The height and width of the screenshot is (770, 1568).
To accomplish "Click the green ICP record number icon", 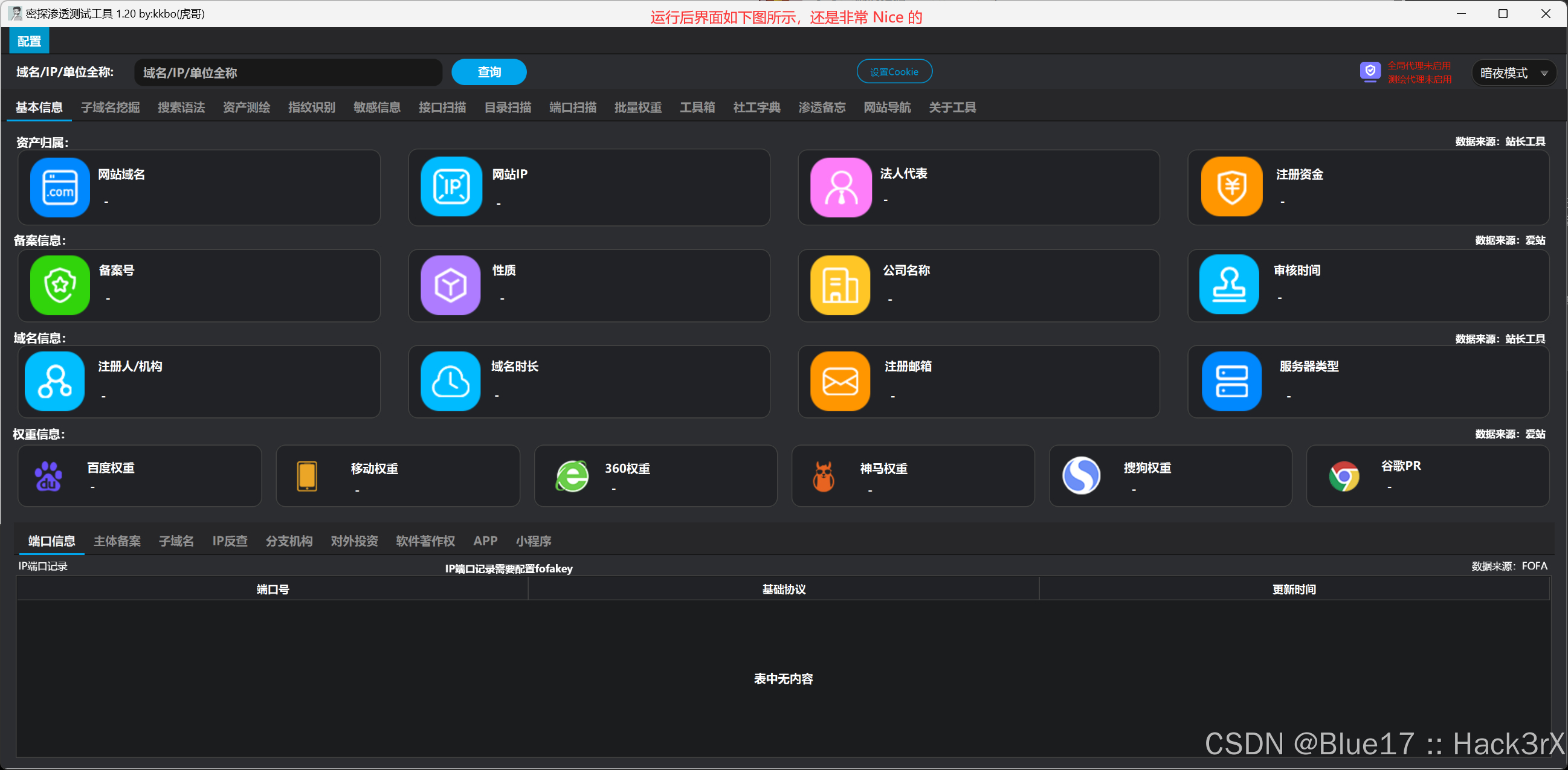I will (60, 284).
